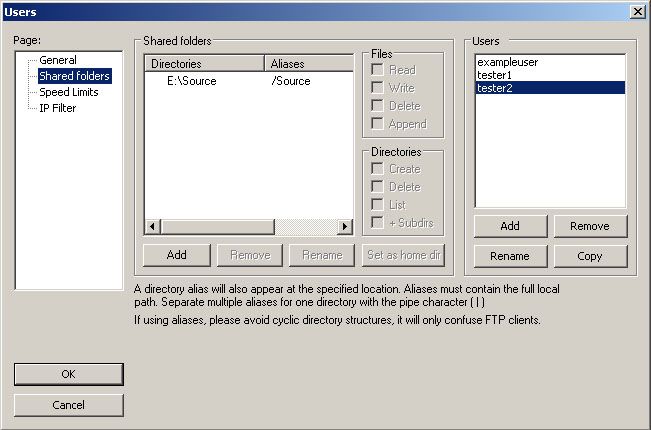Open the General page
Image resolution: width=651 pixels, height=430 pixels.
58,60
